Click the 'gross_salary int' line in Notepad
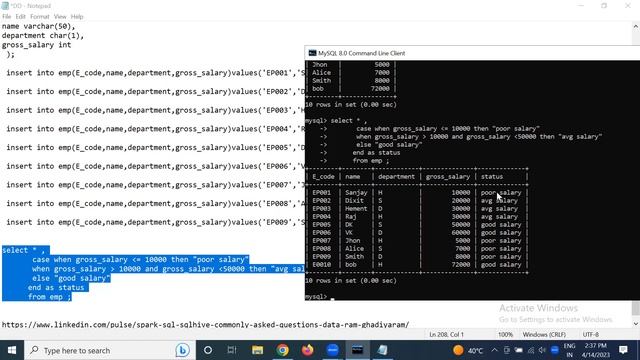The width and height of the screenshot is (640, 360). click(x=36, y=45)
